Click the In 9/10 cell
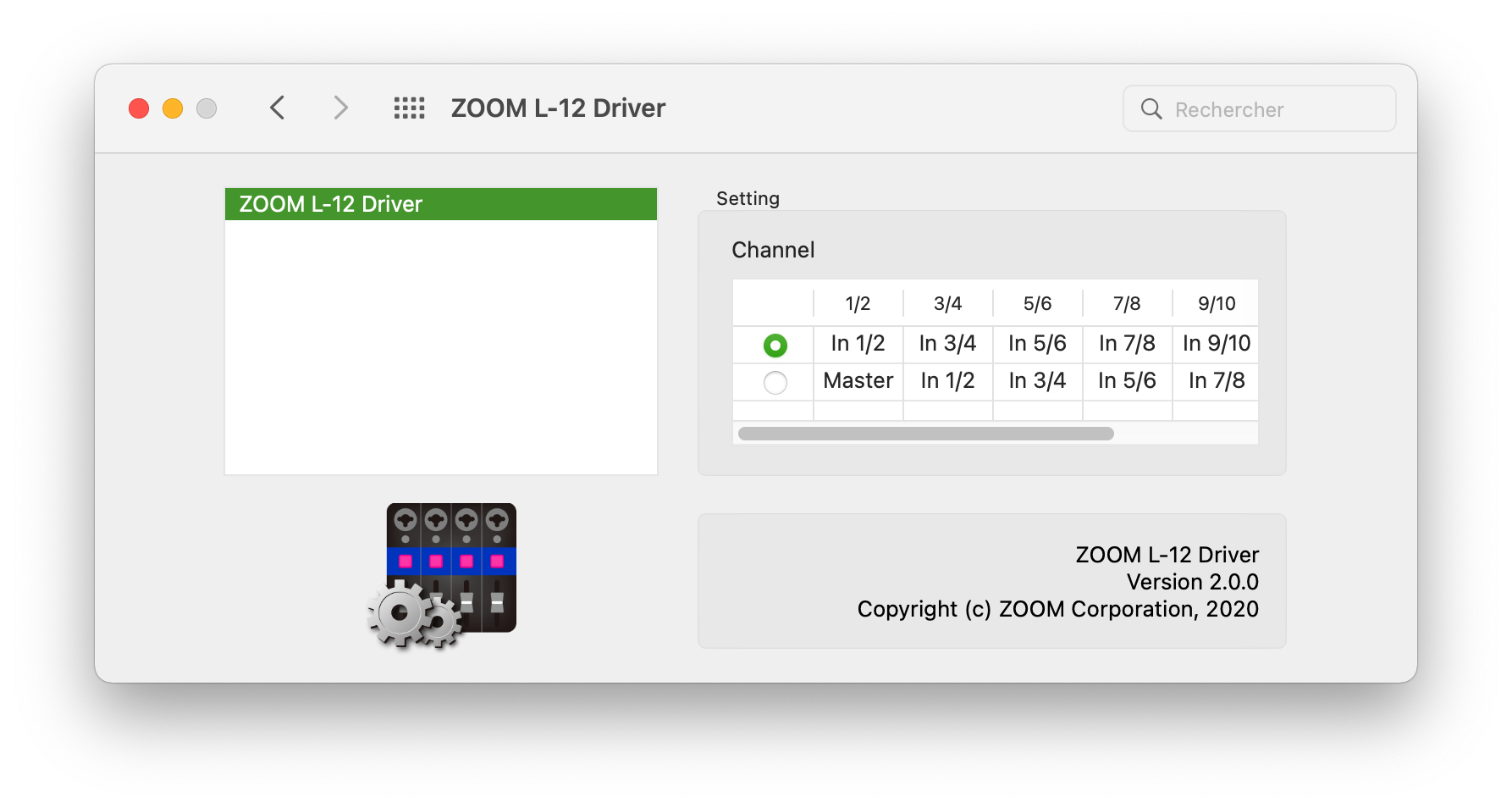 pos(1217,343)
